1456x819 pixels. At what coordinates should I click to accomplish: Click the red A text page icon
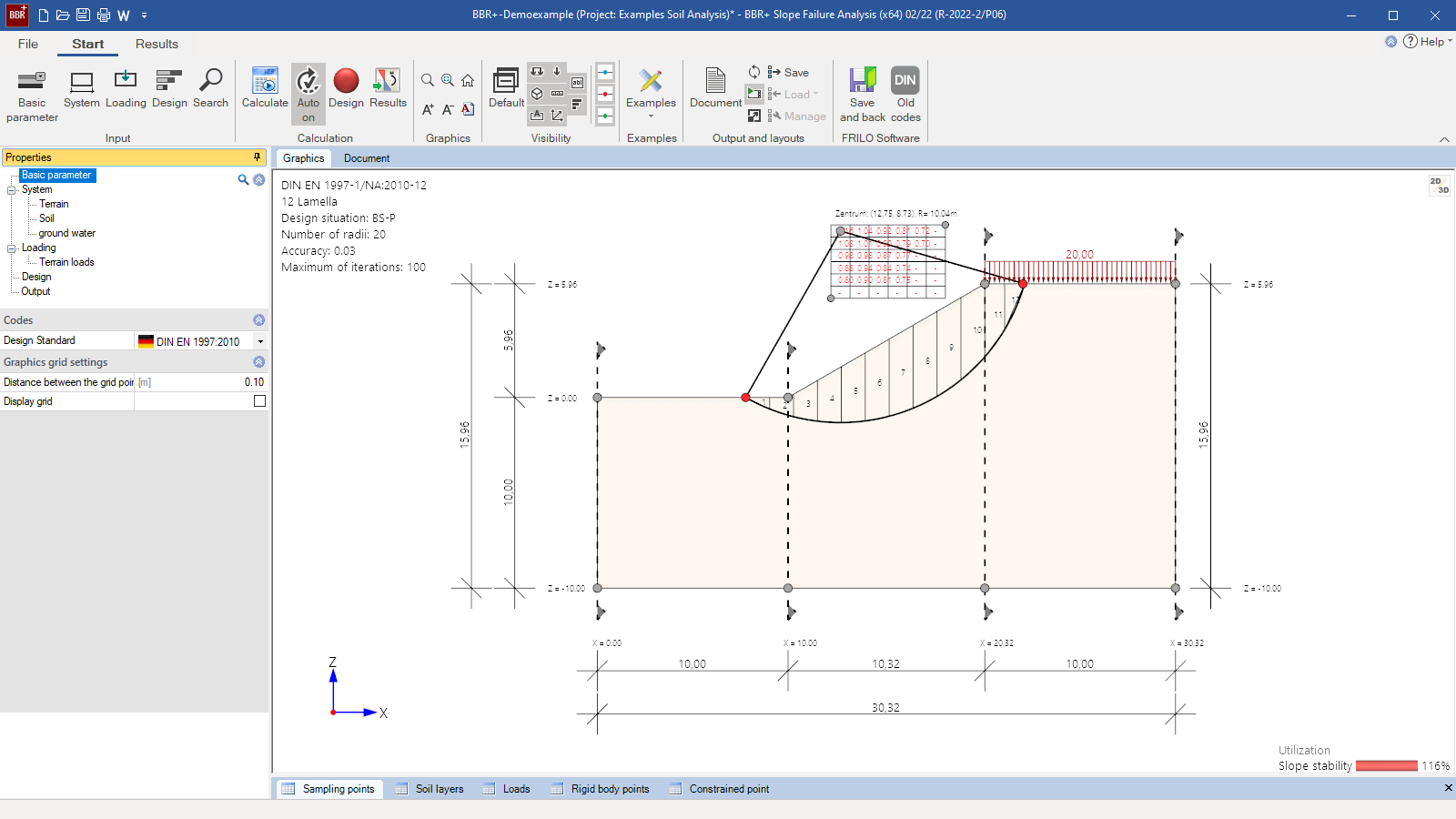click(x=468, y=109)
